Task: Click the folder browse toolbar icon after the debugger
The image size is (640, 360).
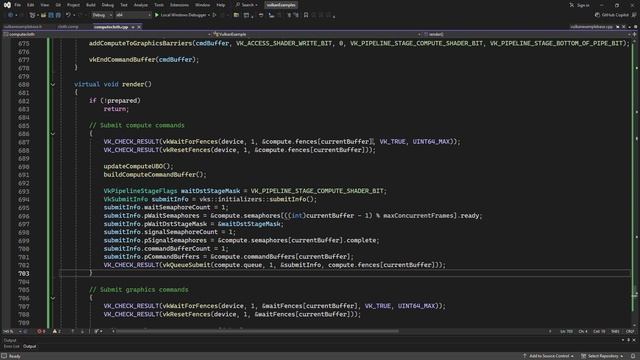Action: pyautogui.click(x=236, y=15)
